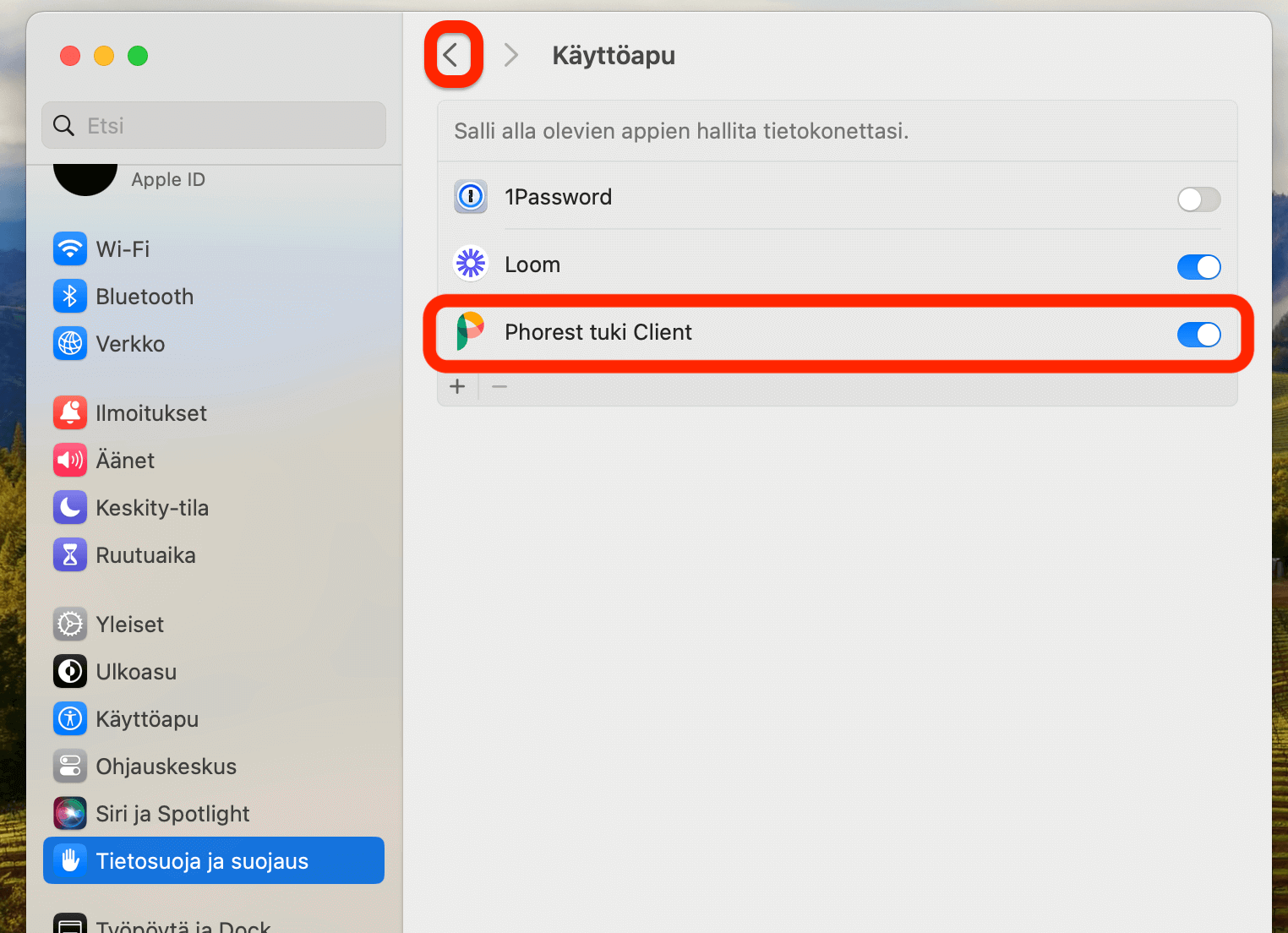Add an app with the plus button
The image size is (1288, 933).
pyautogui.click(x=457, y=386)
